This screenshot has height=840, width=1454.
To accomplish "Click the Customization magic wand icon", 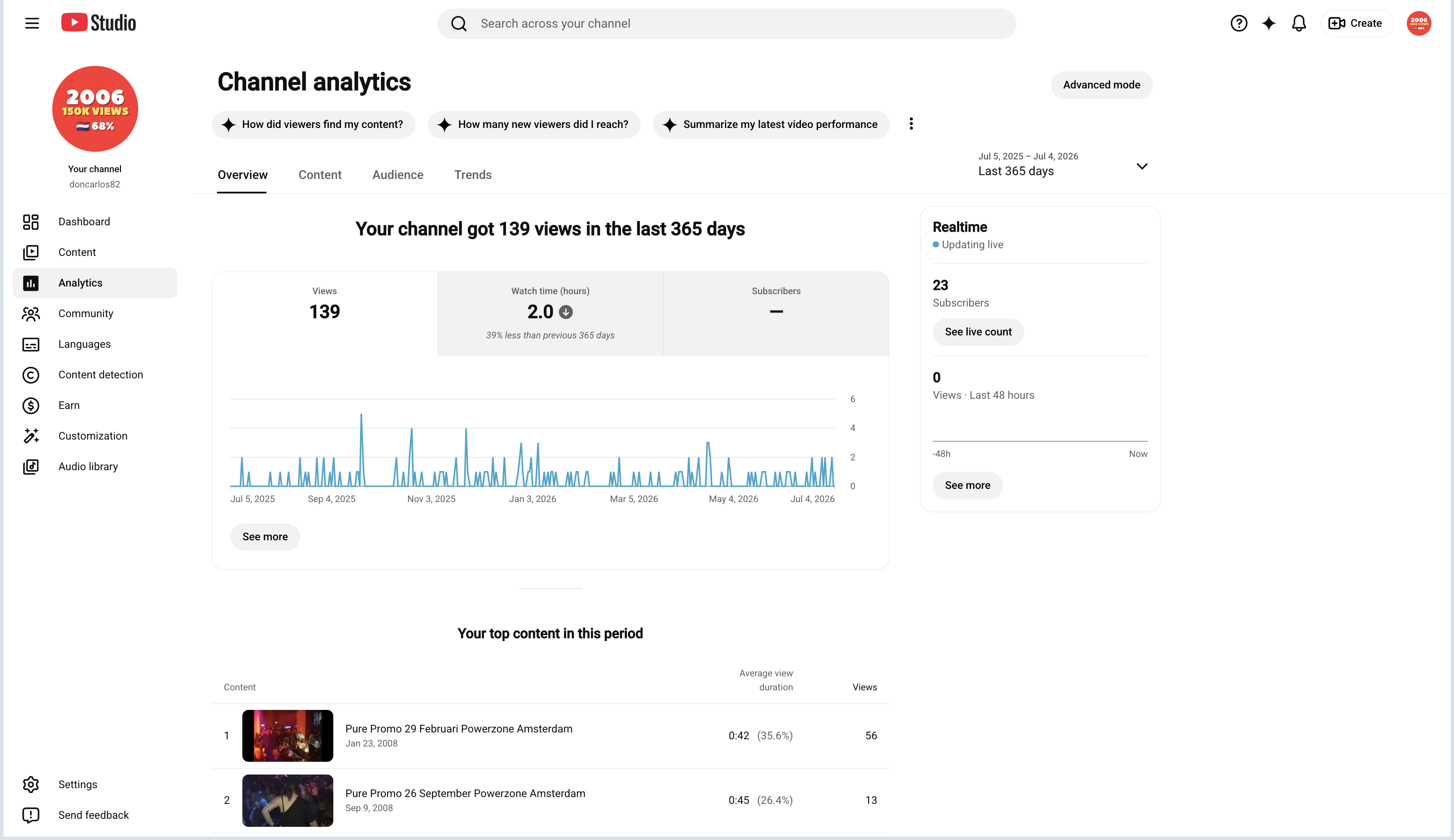I will coord(31,436).
